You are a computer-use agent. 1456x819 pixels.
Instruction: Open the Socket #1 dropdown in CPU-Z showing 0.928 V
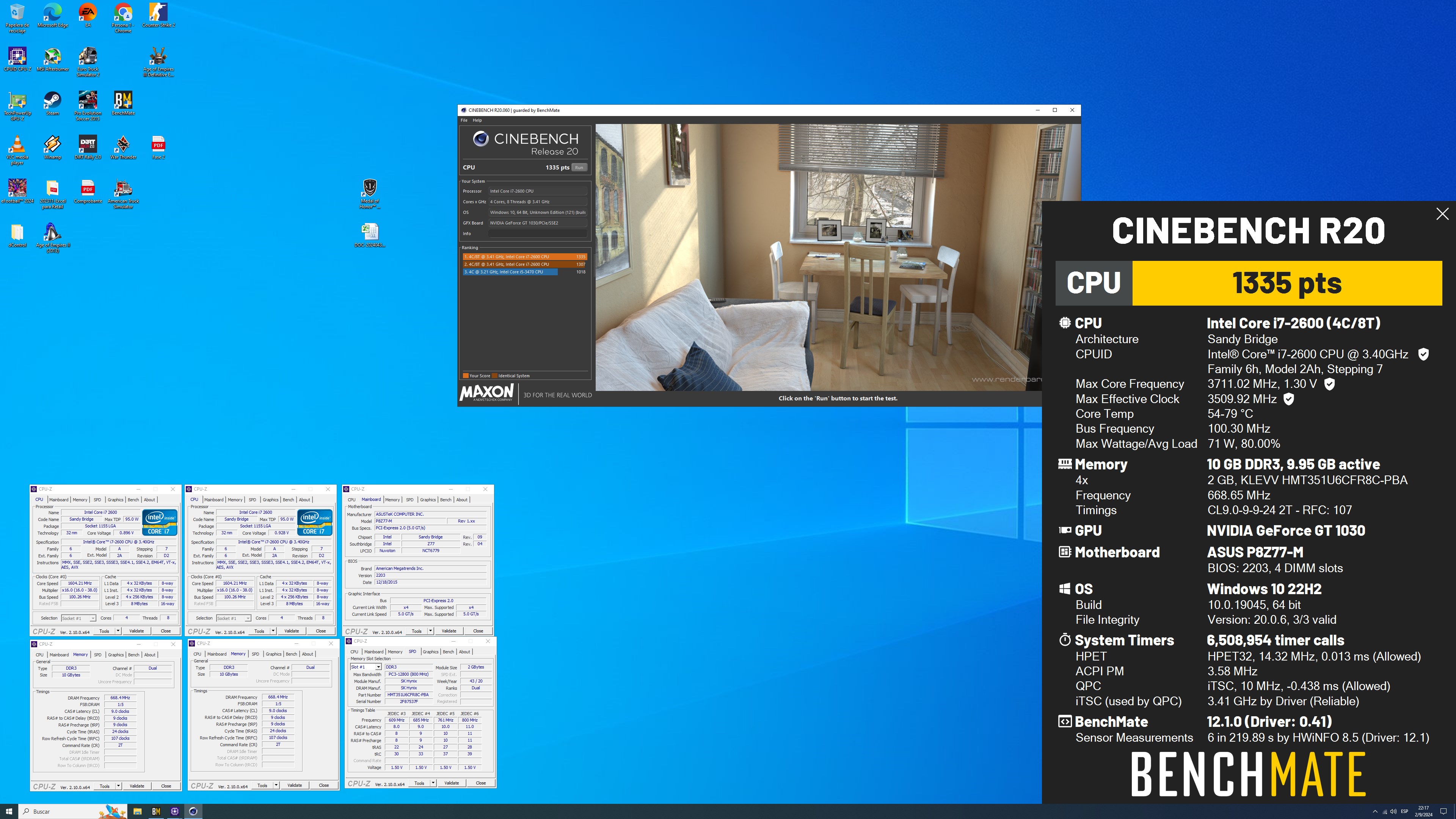click(233, 618)
